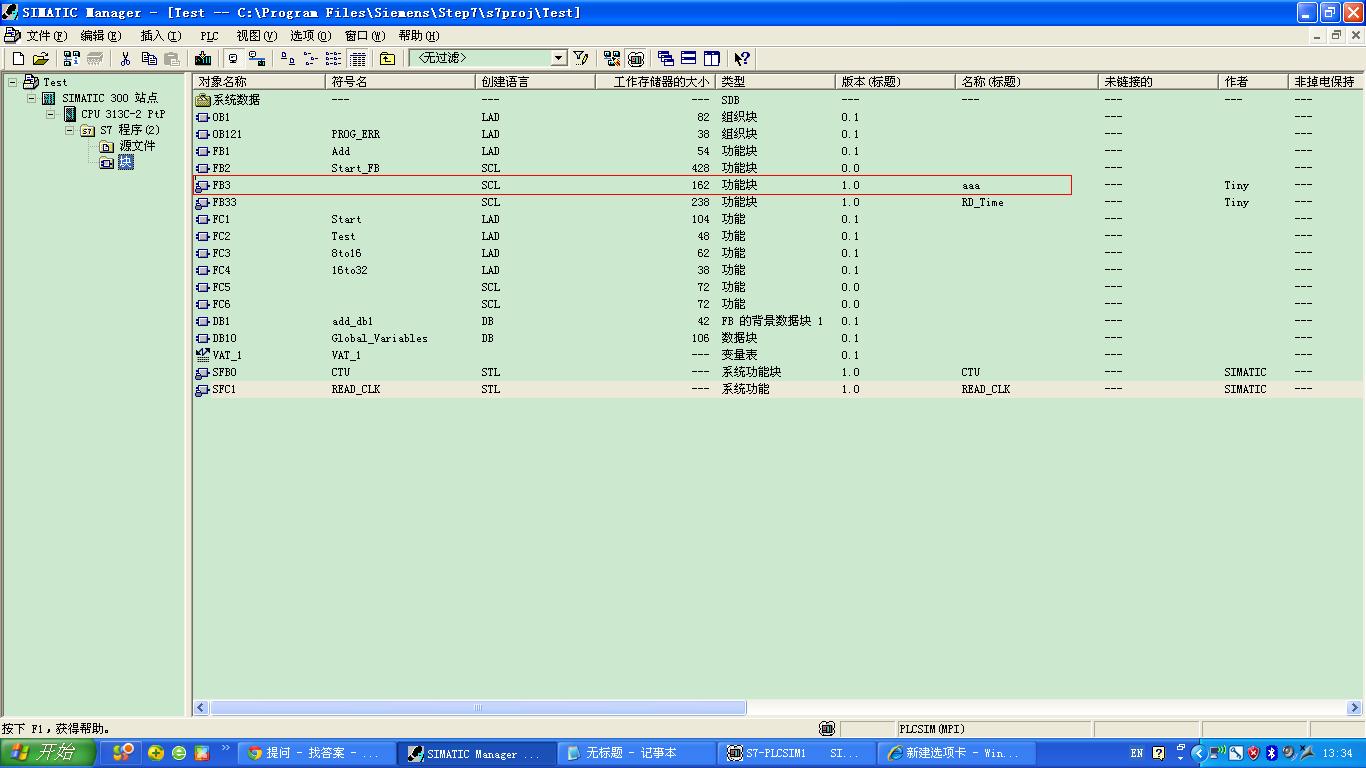Image resolution: width=1366 pixels, height=768 pixels.
Task: Select 源文件 in the project tree
Action: click(x=137, y=146)
